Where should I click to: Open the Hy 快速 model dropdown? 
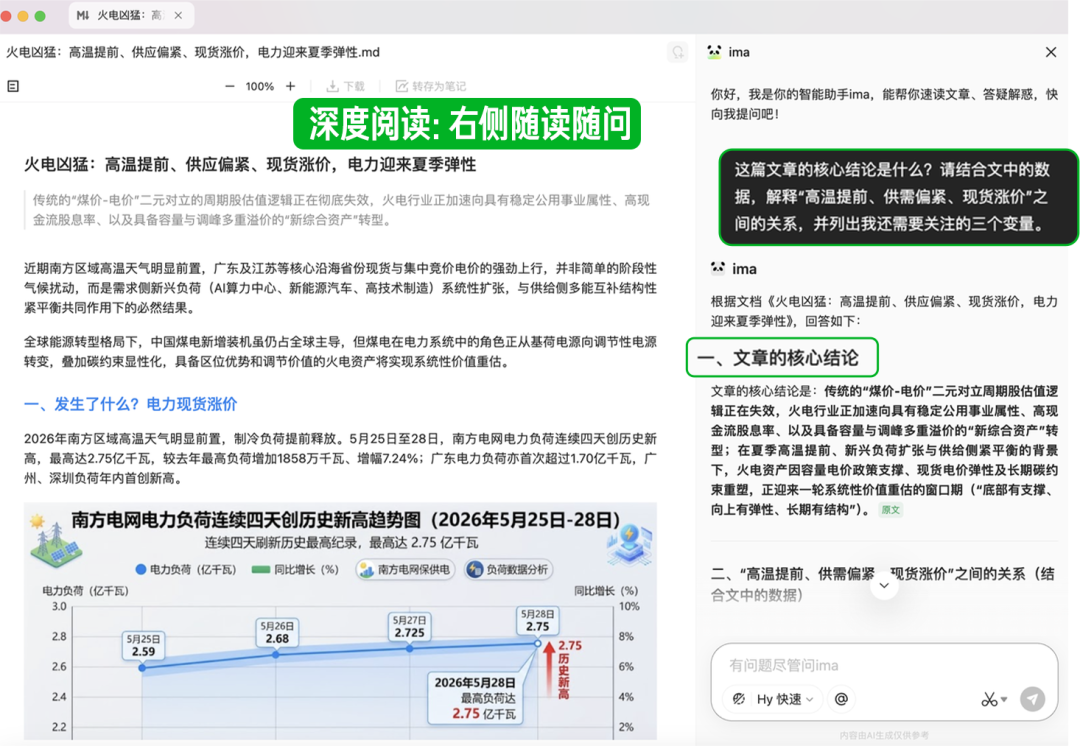(785, 699)
